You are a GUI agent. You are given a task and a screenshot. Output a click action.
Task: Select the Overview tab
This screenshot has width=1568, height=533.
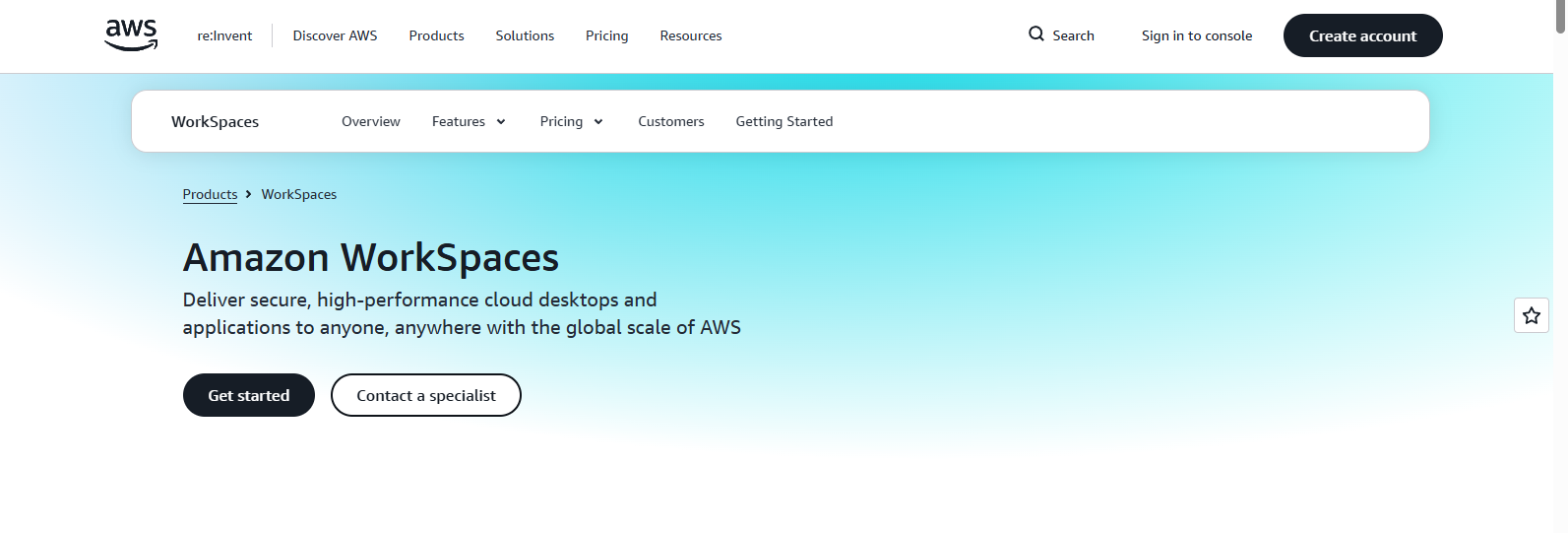tap(371, 121)
